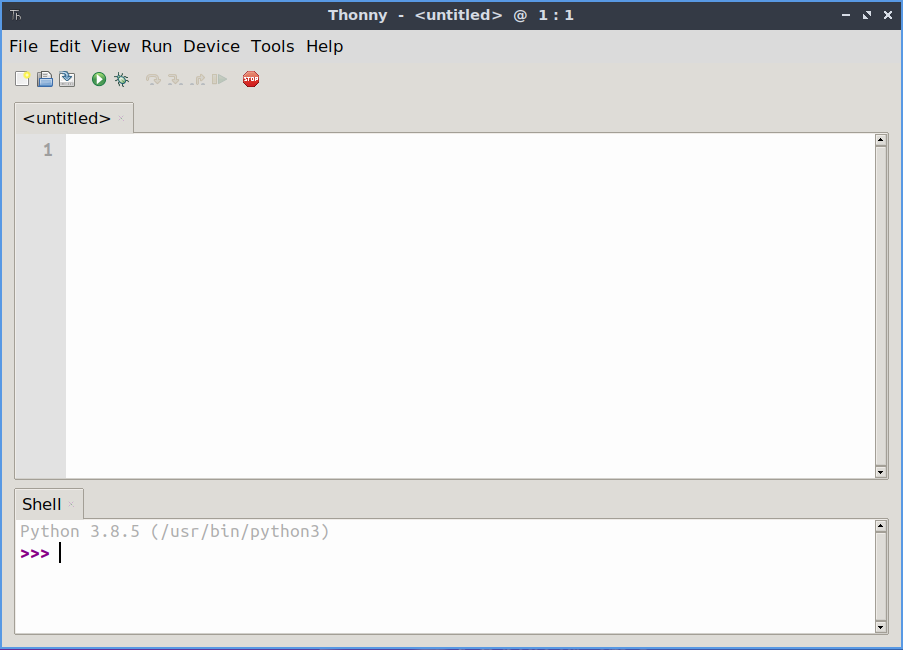The height and width of the screenshot is (650, 903).
Task: Open the Run menu
Action: pos(156,46)
